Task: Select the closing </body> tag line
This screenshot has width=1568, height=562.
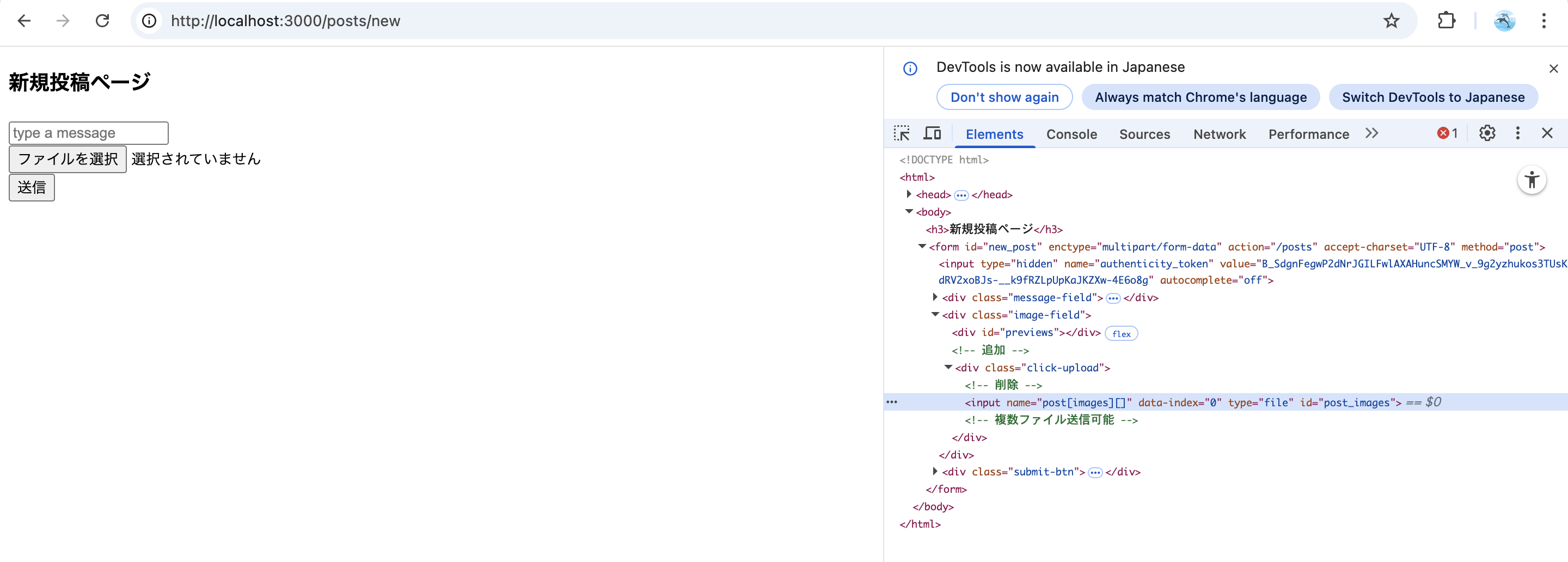Action: tap(933, 506)
